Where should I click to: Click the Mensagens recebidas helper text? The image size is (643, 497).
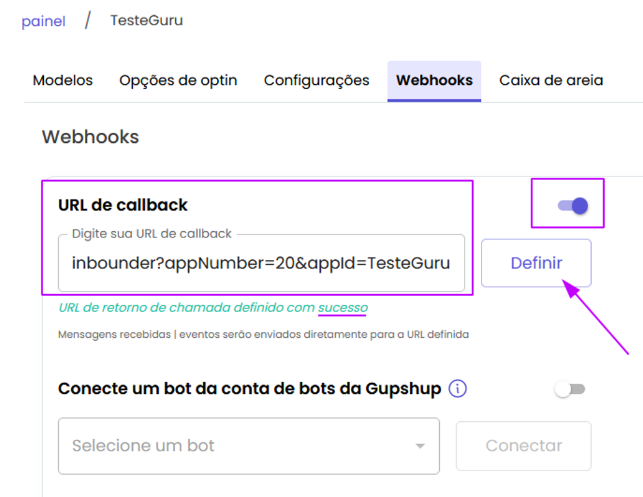[263, 335]
